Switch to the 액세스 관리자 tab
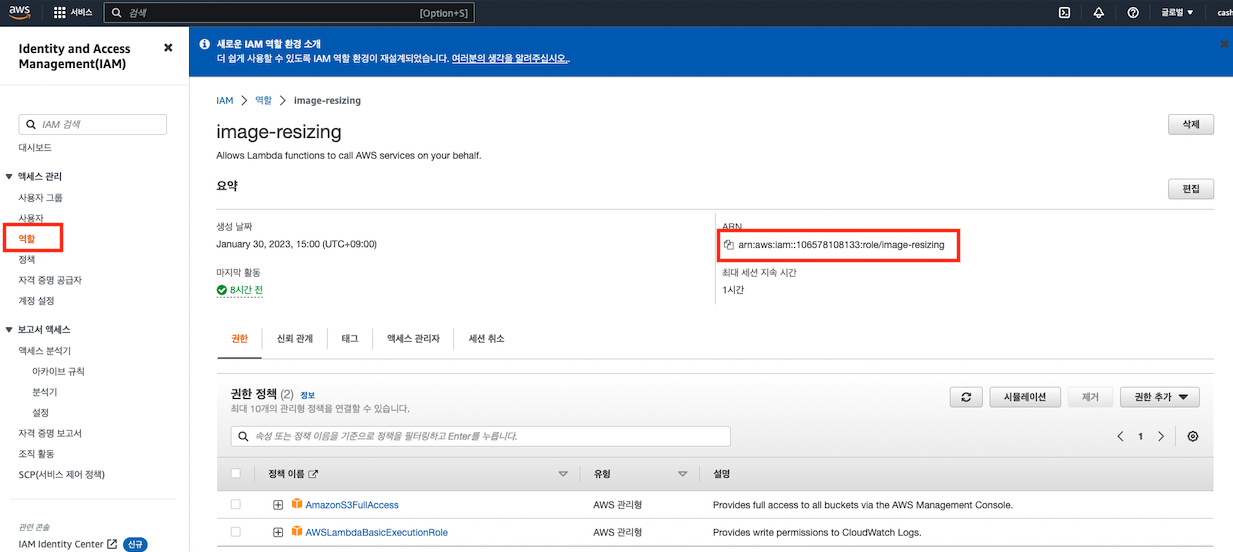The height and width of the screenshot is (552, 1233). click(413, 339)
